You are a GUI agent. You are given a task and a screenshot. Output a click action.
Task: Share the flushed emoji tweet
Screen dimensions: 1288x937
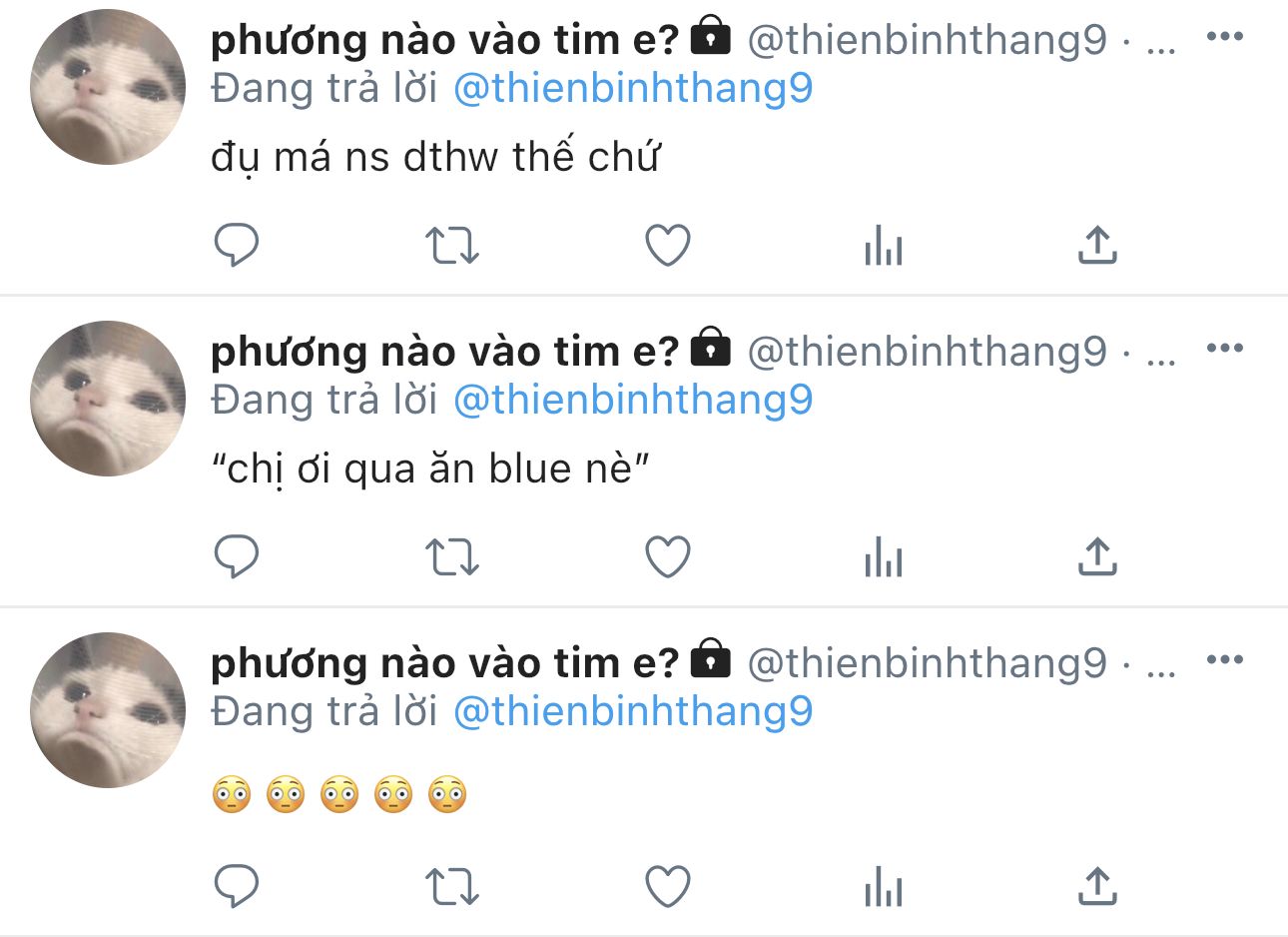pyautogui.click(x=1097, y=886)
